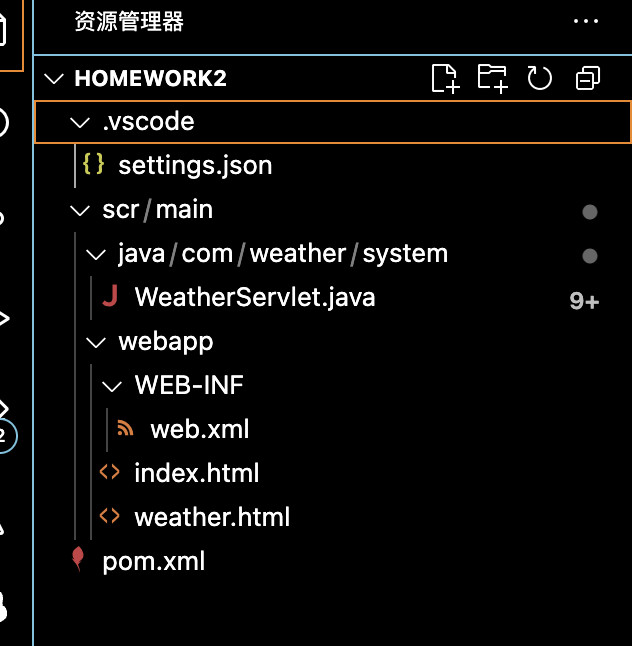Click the 9+ problems badge on WeatherServlet.java
Image resolution: width=632 pixels, height=646 pixels.
pyautogui.click(x=584, y=300)
